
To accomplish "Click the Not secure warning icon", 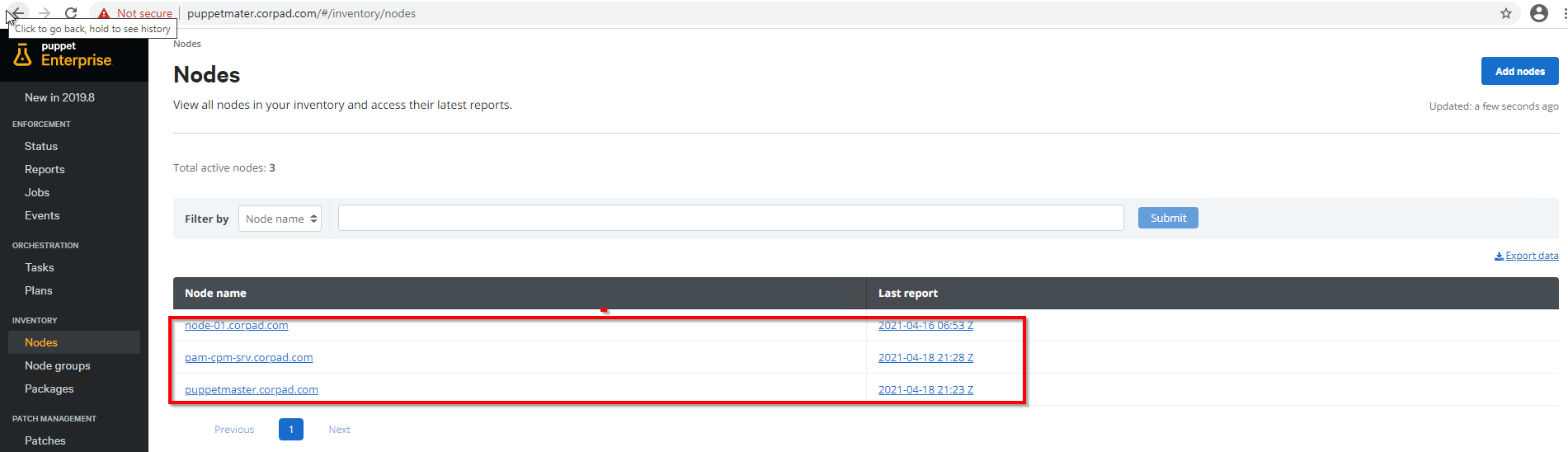I will [104, 13].
